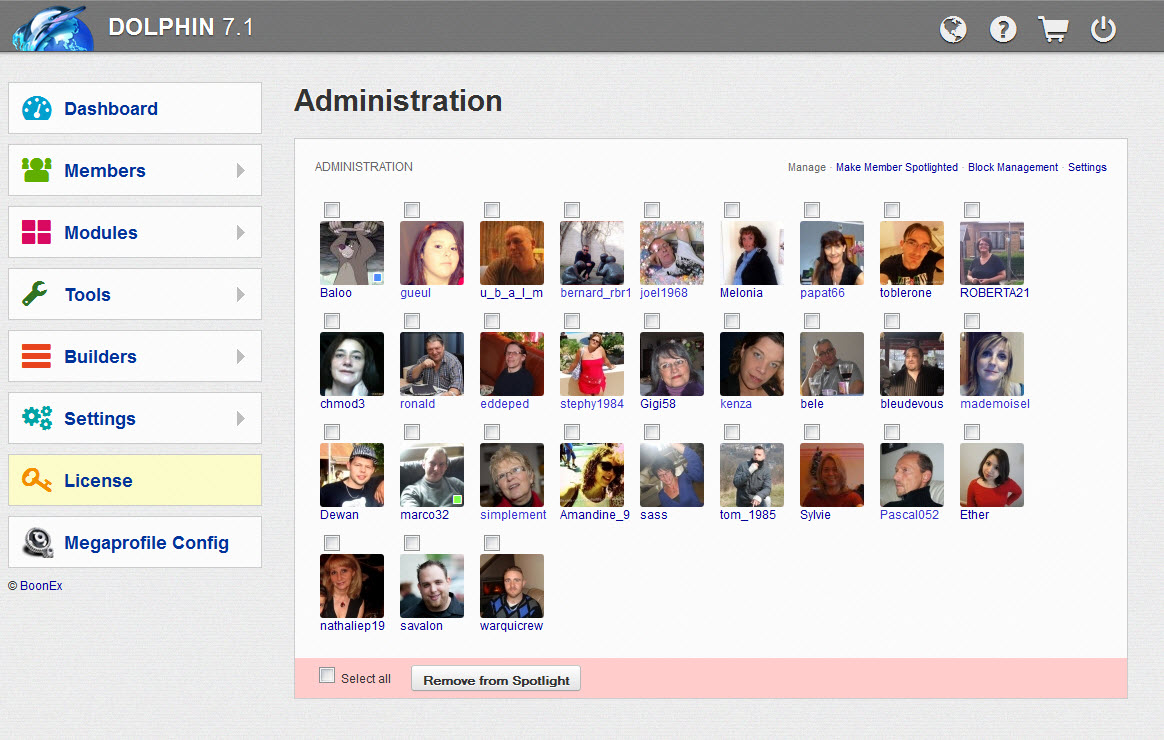Viewport: 1164px width, 740px height.
Task: Open the Settings link in Administration header
Action: [x=1087, y=167]
